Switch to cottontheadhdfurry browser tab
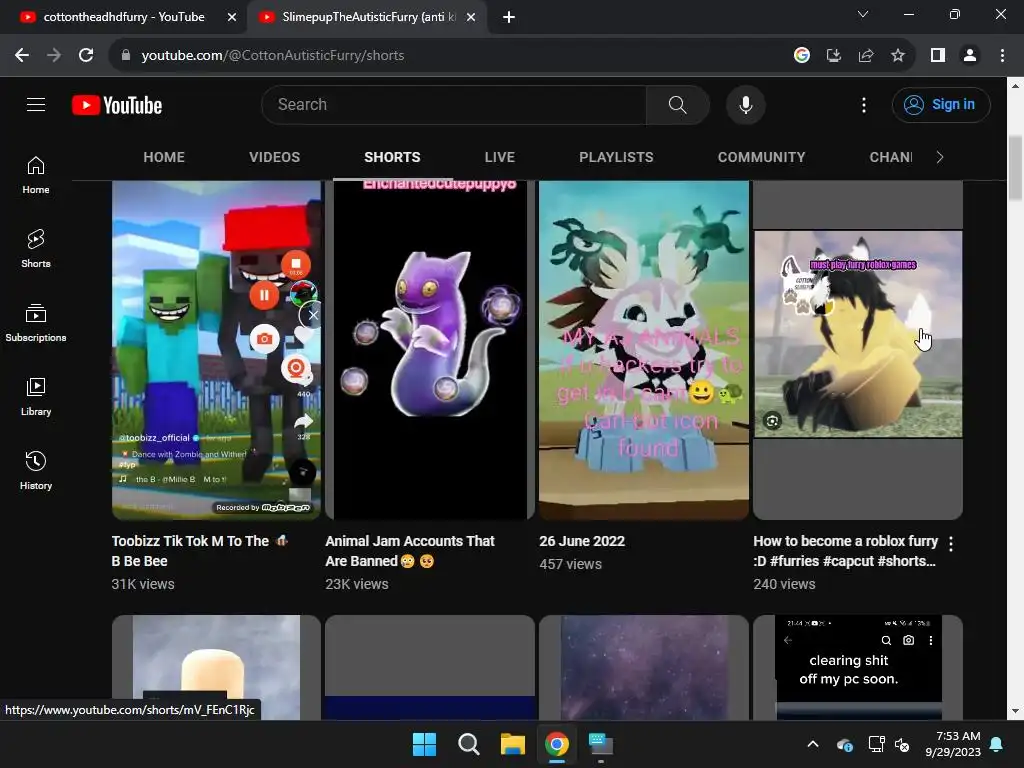Viewport: 1024px width, 768px height. 123,17
